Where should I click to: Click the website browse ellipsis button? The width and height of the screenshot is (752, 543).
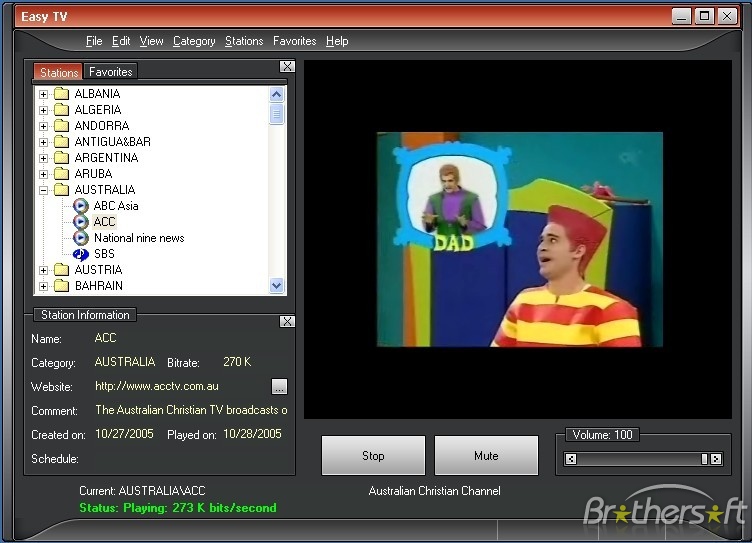pyautogui.click(x=279, y=387)
